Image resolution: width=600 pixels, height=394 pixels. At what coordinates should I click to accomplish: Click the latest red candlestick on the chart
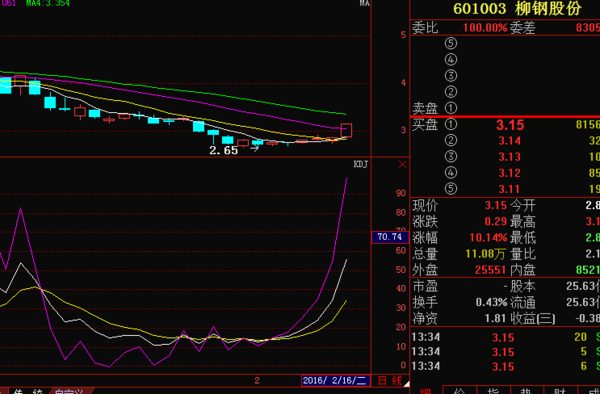[346, 130]
